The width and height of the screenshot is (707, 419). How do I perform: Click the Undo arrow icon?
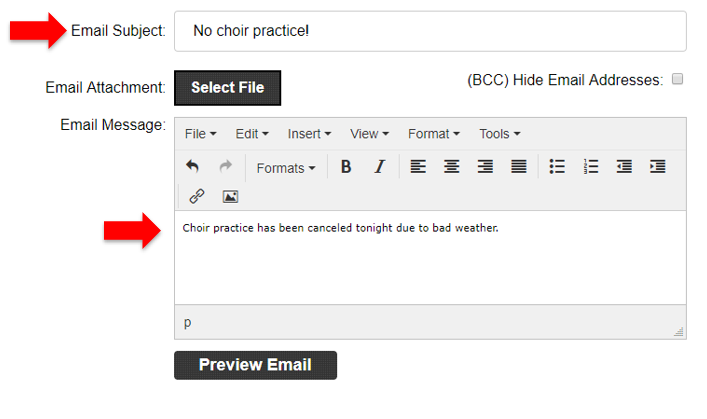point(193,167)
